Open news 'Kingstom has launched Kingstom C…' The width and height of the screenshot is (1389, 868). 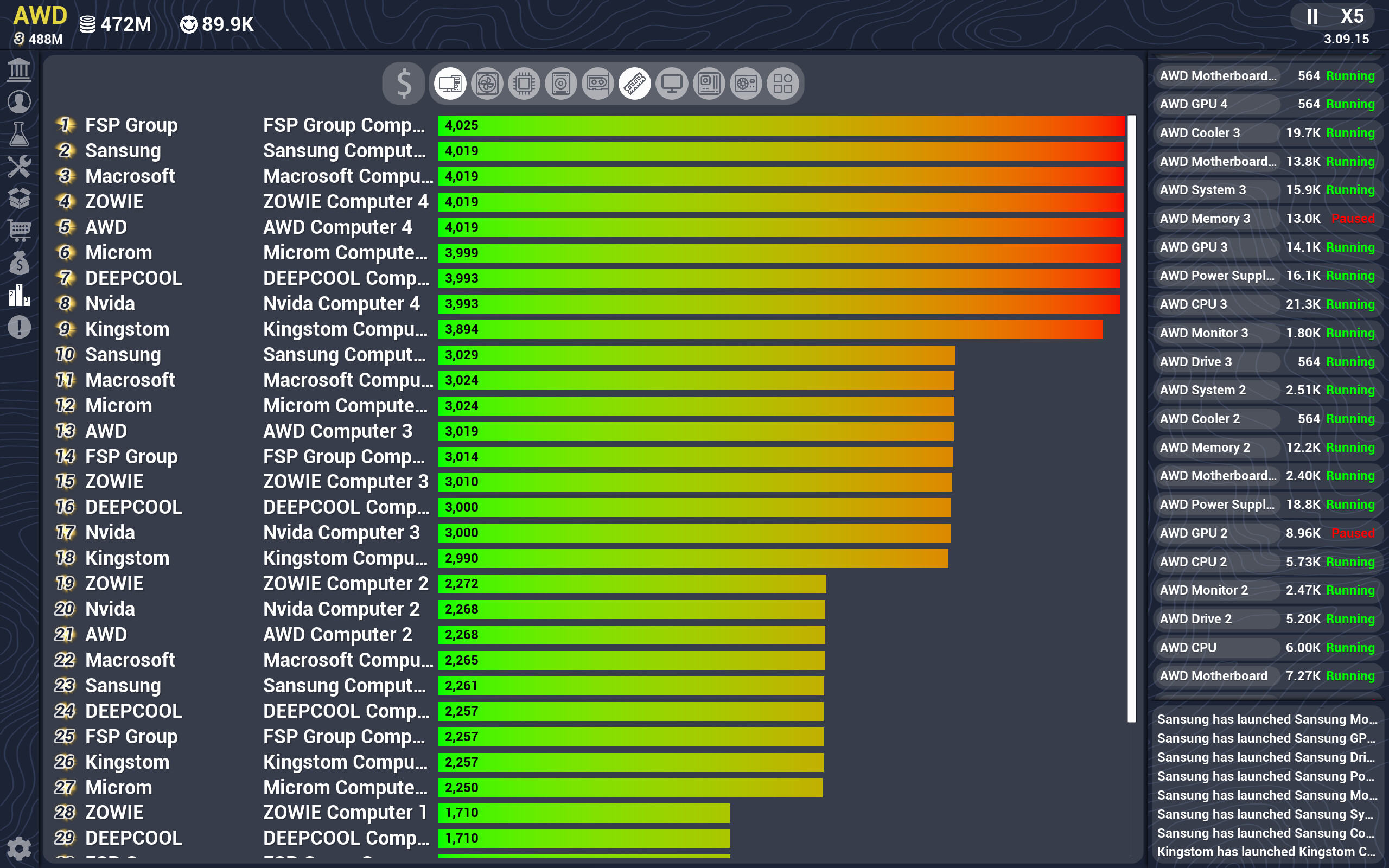pos(1266,852)
